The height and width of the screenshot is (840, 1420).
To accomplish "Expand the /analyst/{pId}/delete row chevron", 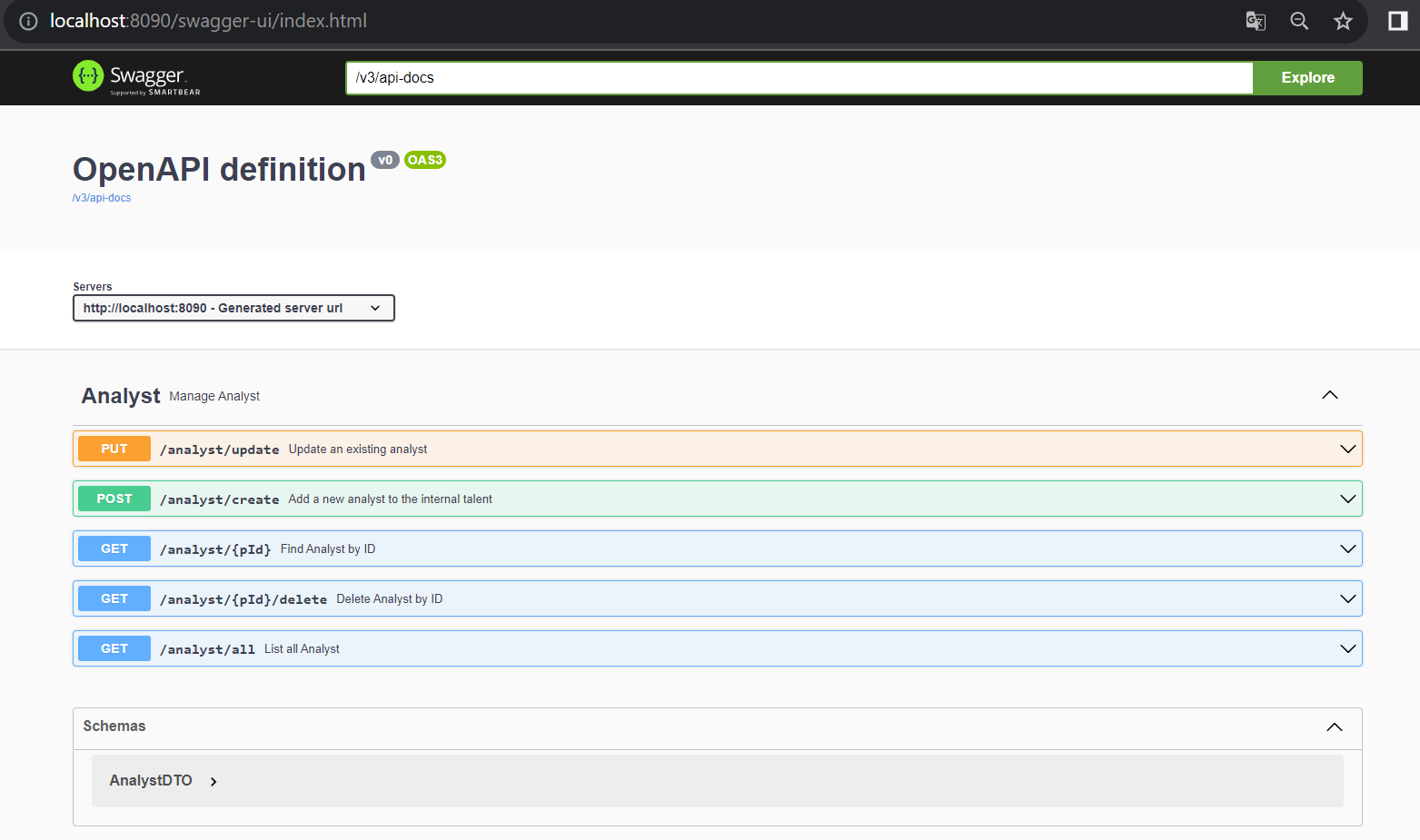I will click(1348, 598).
